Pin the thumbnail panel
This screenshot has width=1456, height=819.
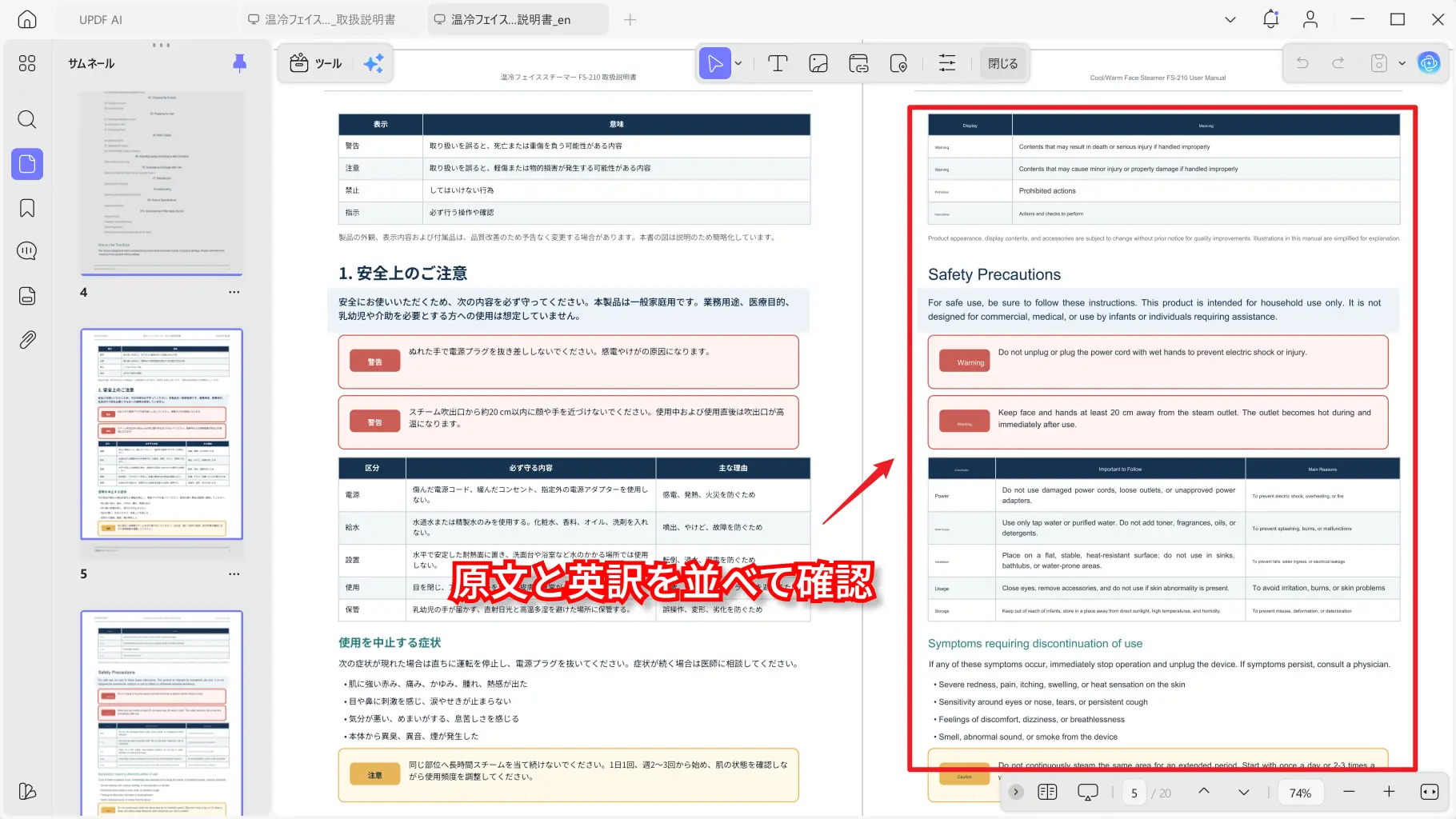[239, 63]
